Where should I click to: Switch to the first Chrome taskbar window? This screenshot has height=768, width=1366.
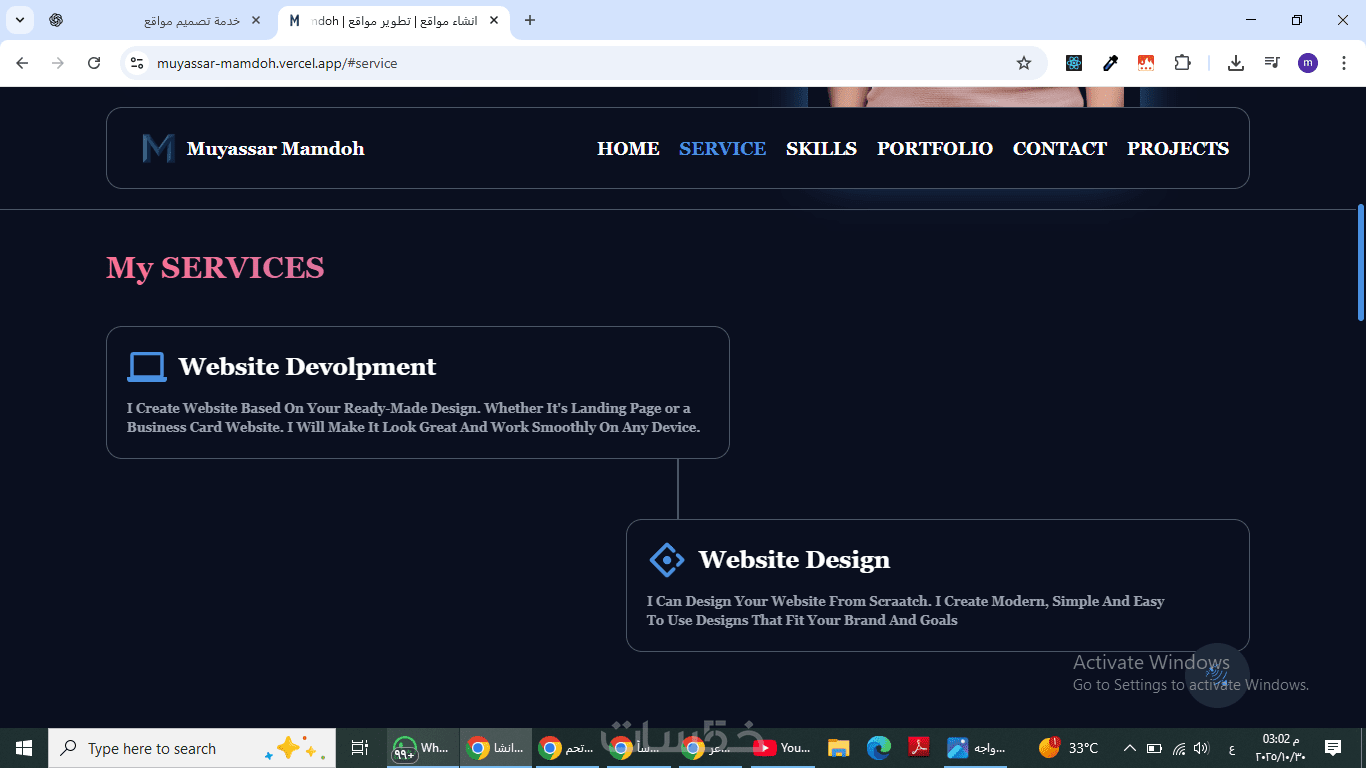click(x=496, y=748)
